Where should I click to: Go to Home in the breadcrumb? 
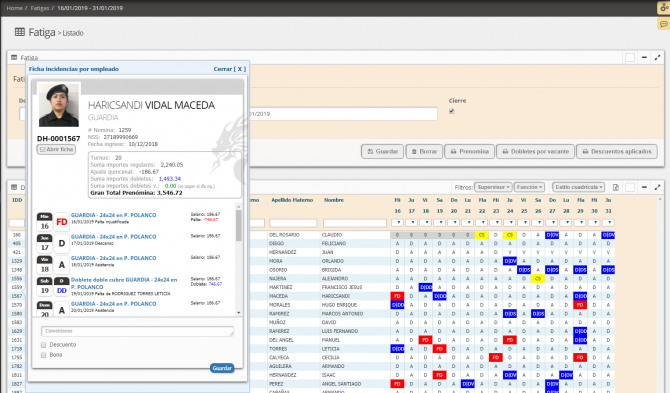click(15, 8)
